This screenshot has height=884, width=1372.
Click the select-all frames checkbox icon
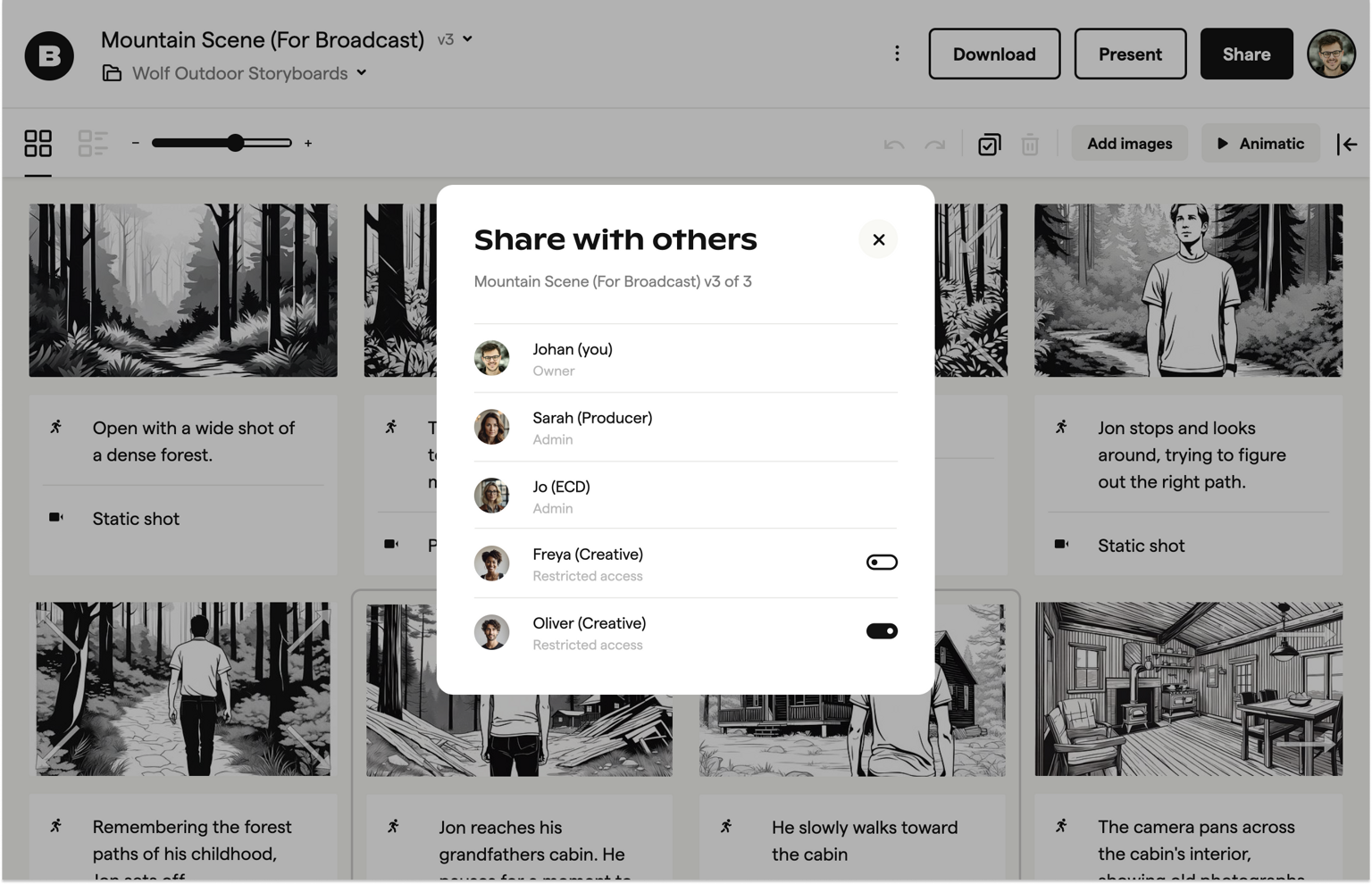pos(989,144)
